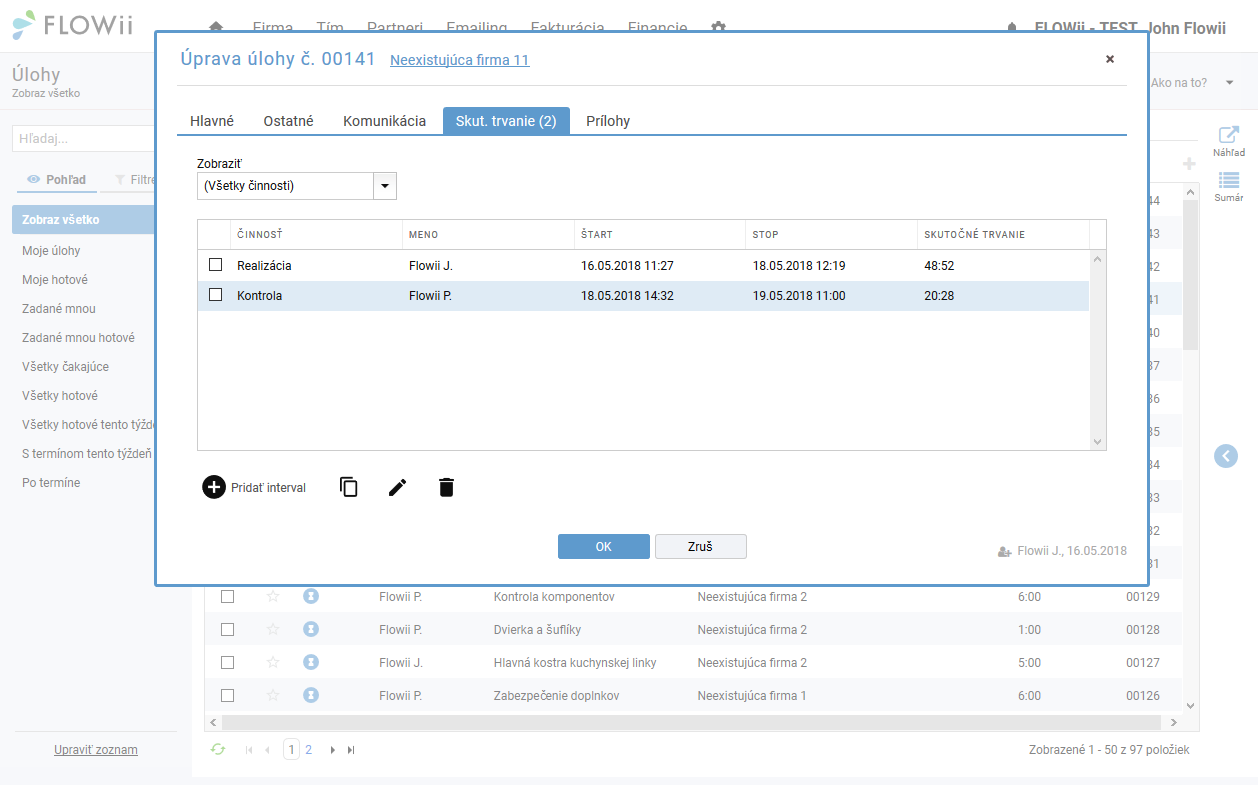This screenshot has width=1258, height=785.
Task: Switch to the Komunikácia tab
Action: pyautogui.click(x=384, y=121)
